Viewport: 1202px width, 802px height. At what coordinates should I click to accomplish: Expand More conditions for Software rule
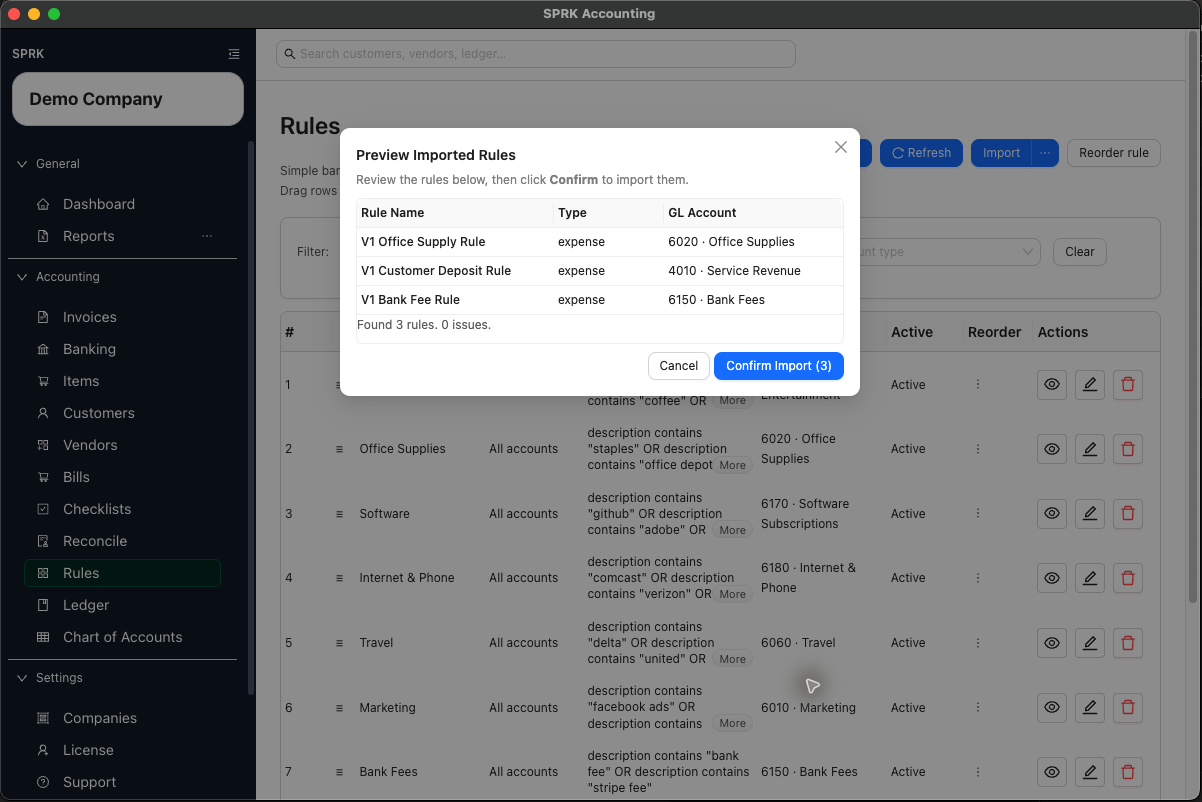732,530
